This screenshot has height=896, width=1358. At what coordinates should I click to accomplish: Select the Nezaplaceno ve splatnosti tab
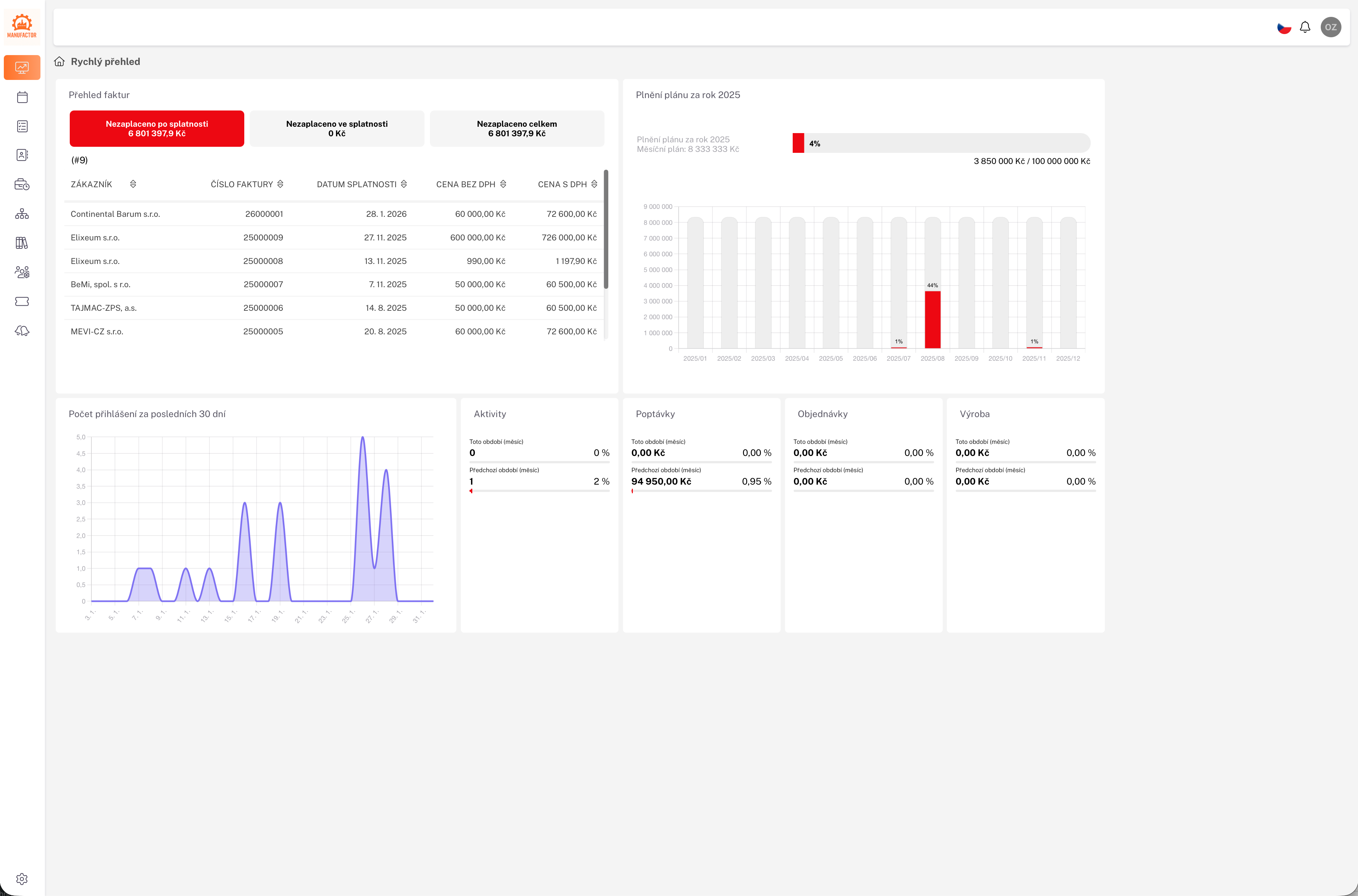(x=337, y=129)
